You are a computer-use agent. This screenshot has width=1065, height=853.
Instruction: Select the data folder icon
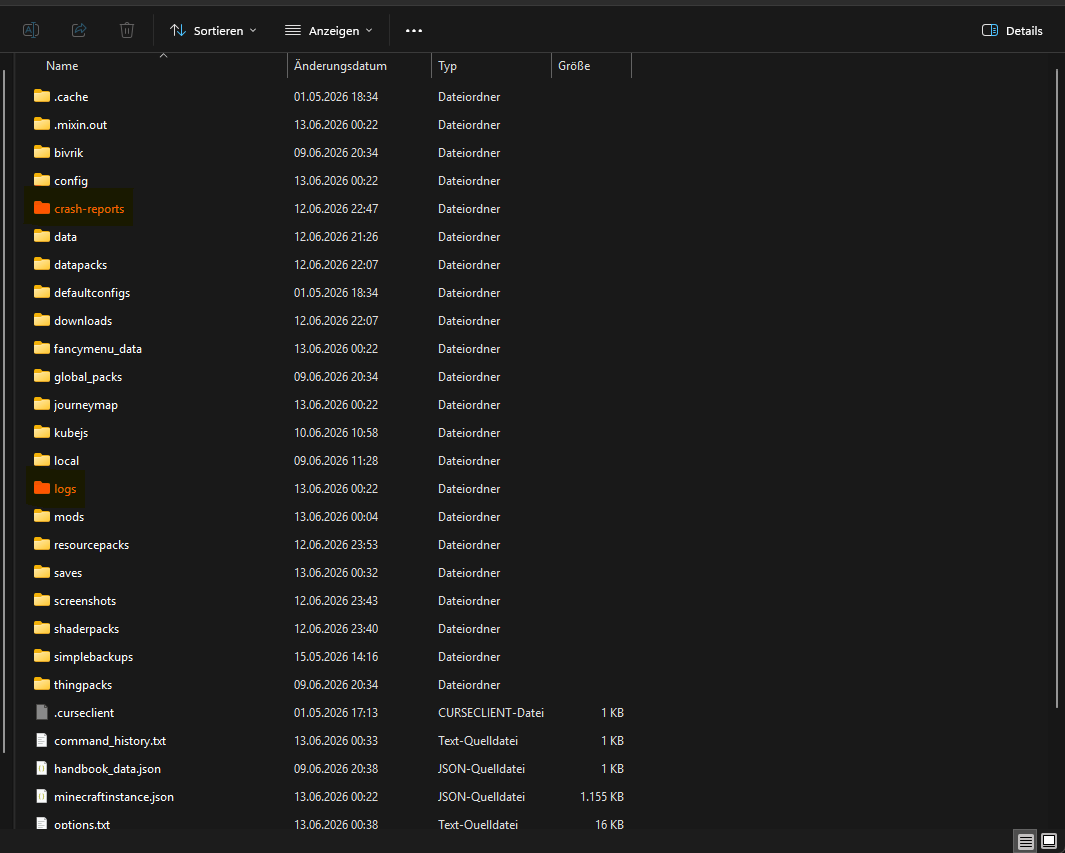(42, 236)
